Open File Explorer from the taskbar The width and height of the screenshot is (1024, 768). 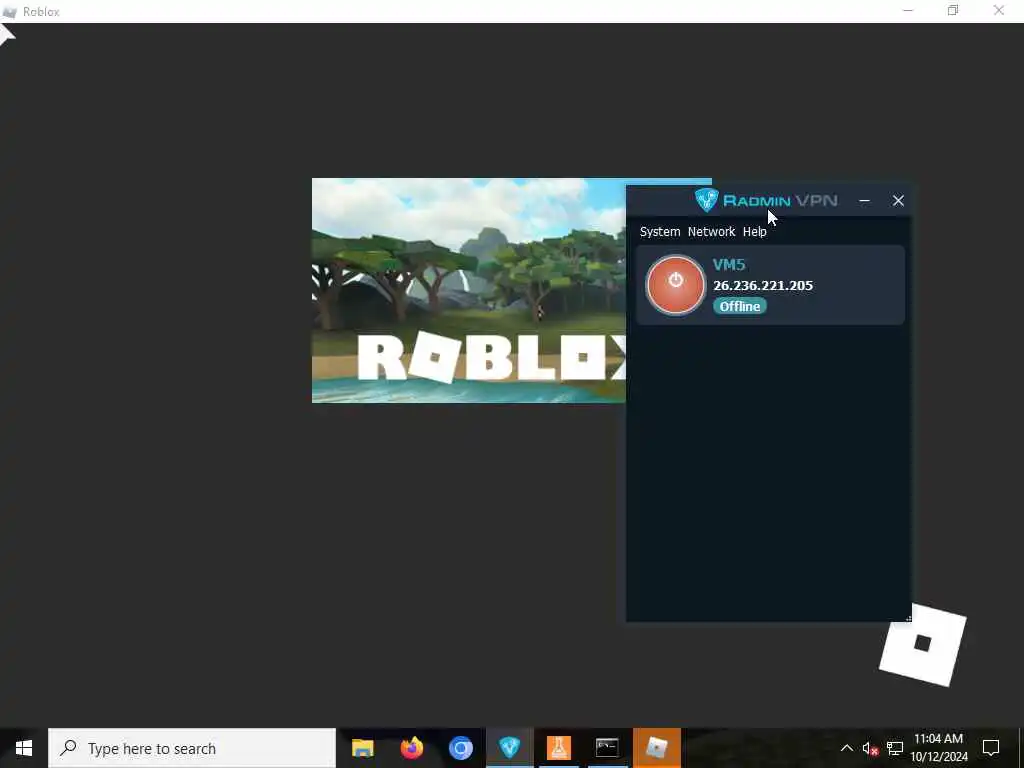click(x=362, y=748)
